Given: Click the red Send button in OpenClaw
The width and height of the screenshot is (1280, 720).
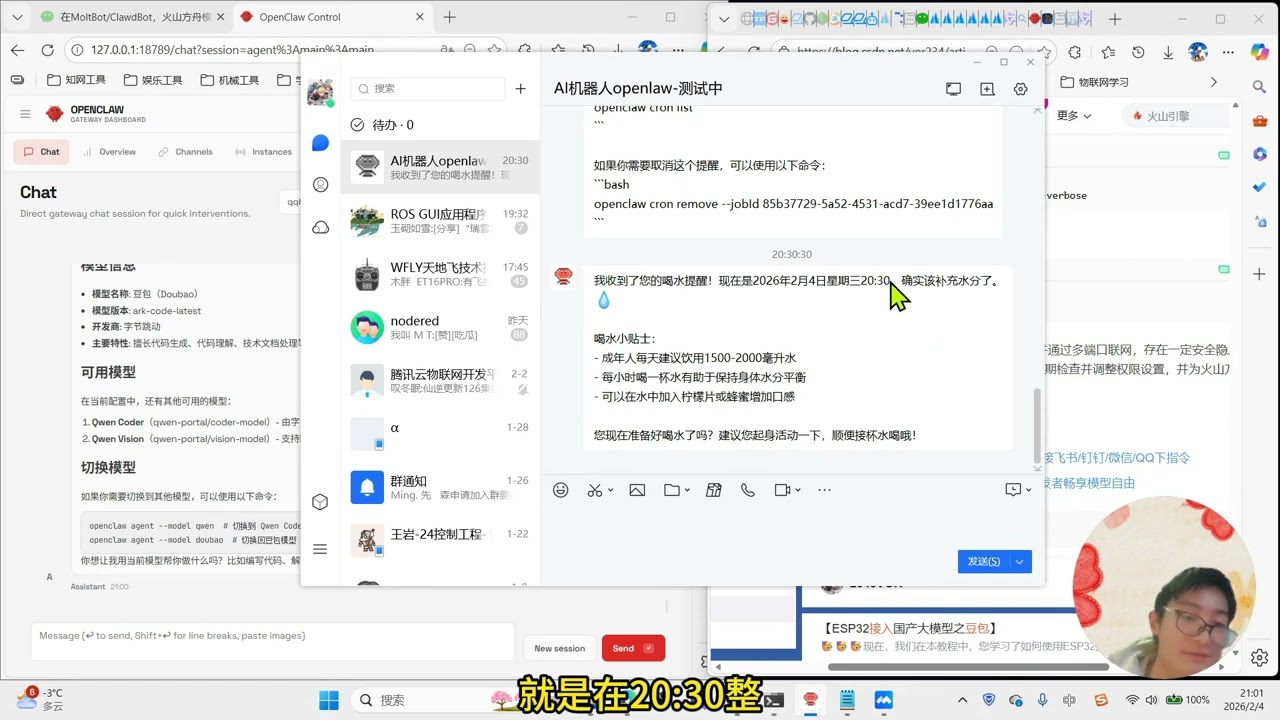Looking at the screenshot, I should 633,648.
